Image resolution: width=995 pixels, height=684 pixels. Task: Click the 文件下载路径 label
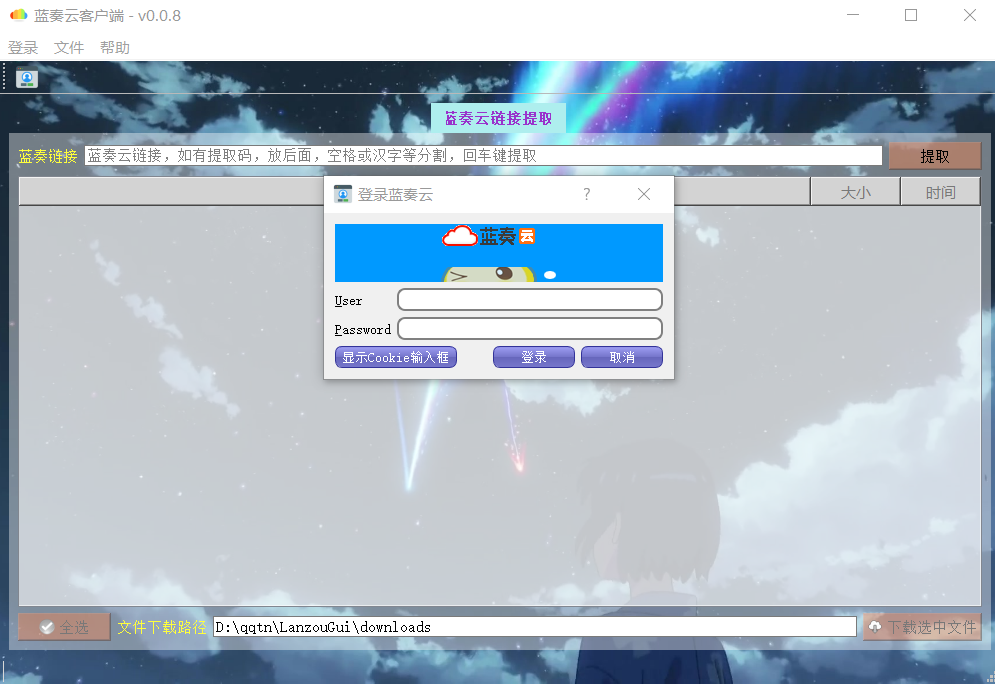pos(162,627)
